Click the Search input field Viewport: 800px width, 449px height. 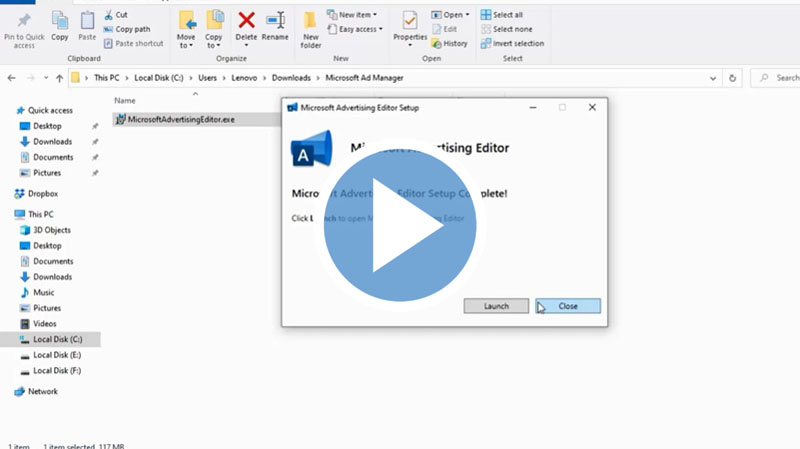point(776,78)
